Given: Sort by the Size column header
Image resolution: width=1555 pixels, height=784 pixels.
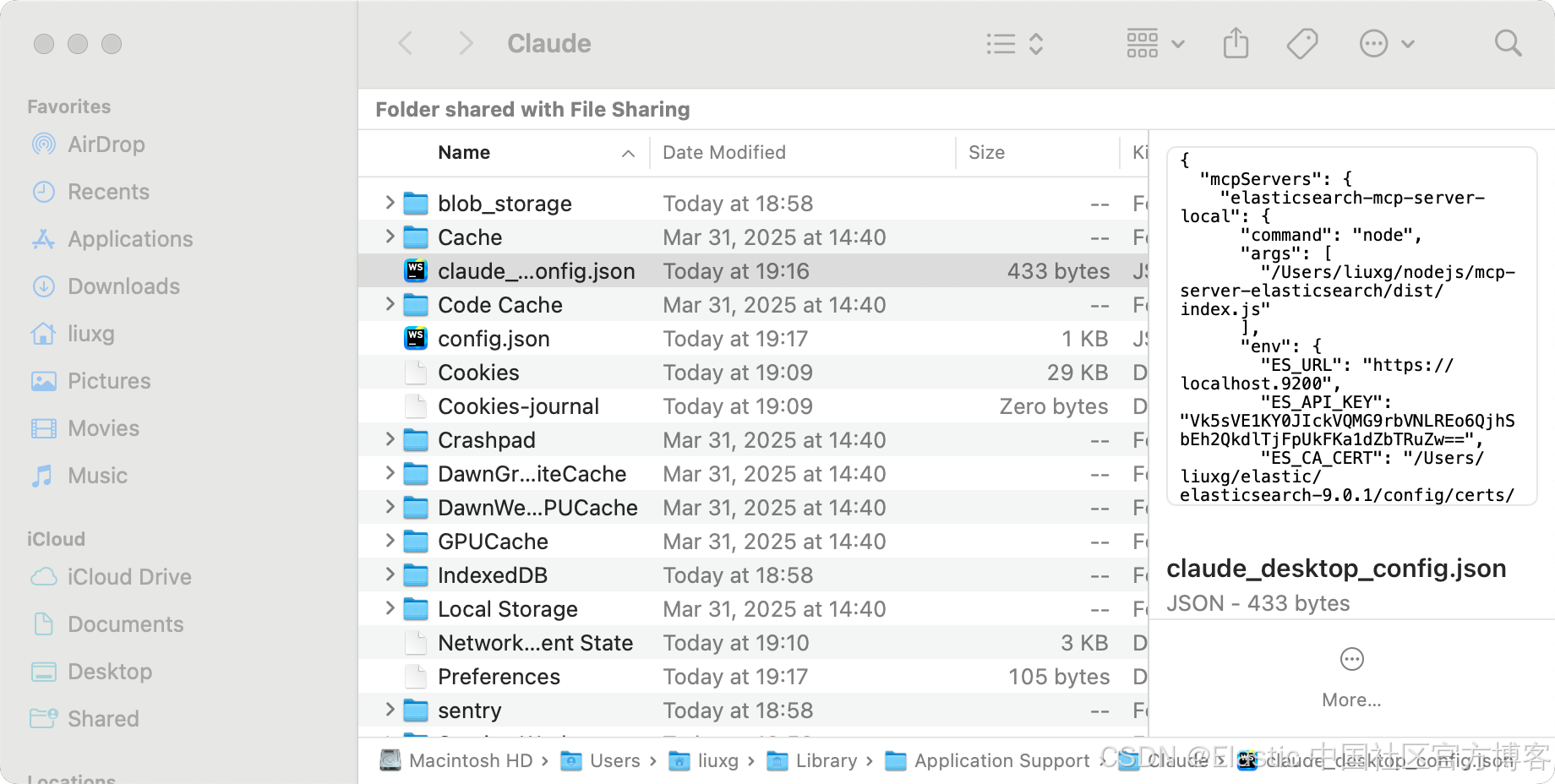Looking at the screenshot, I should [x=986, y=153].
